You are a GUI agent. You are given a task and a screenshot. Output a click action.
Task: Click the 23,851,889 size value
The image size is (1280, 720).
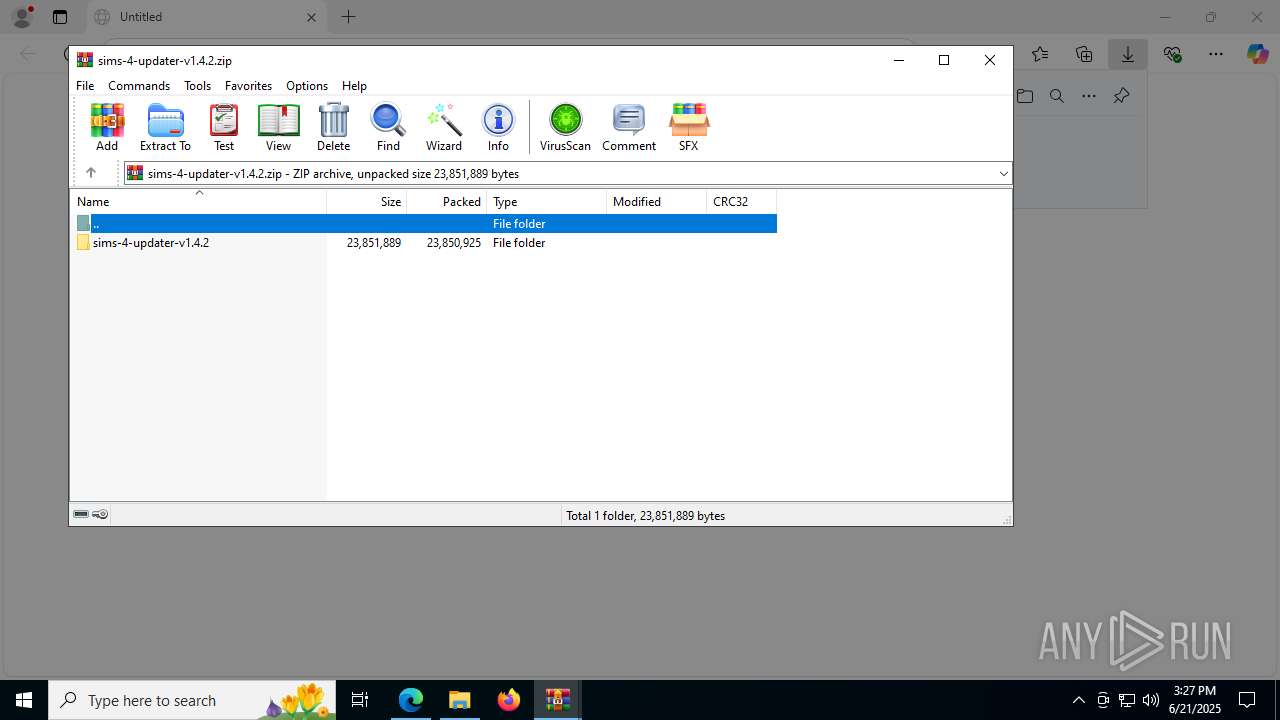coord(374,242)
